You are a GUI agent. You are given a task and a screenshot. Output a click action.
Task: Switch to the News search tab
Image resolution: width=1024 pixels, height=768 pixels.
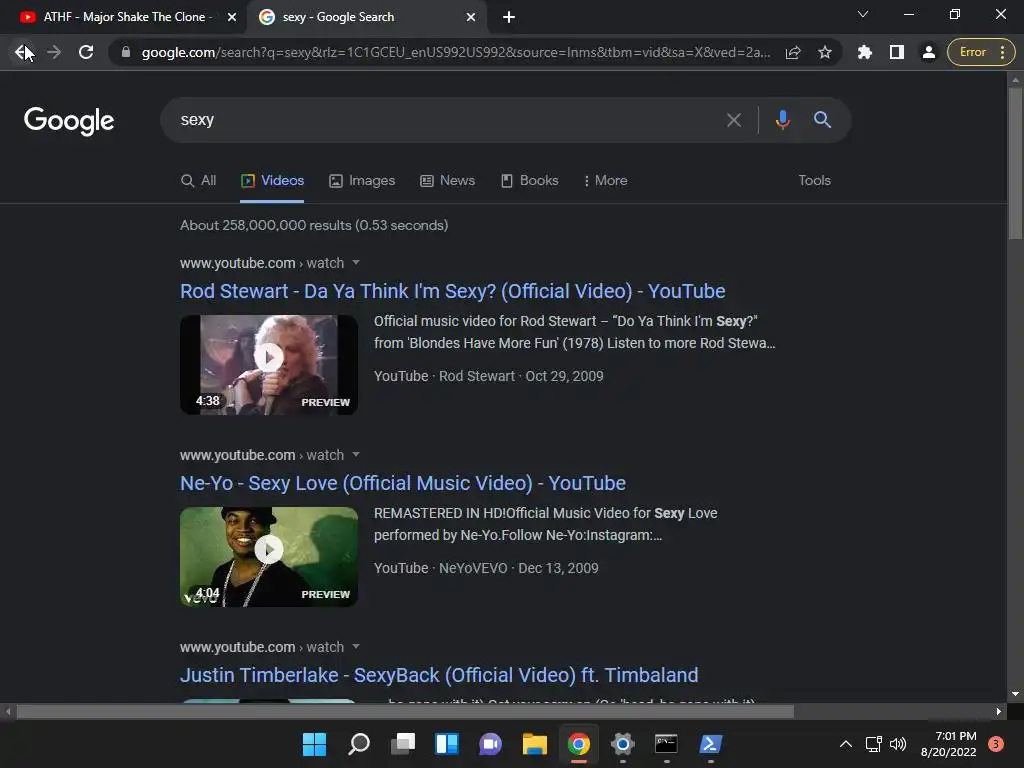(x=447, y=181)
